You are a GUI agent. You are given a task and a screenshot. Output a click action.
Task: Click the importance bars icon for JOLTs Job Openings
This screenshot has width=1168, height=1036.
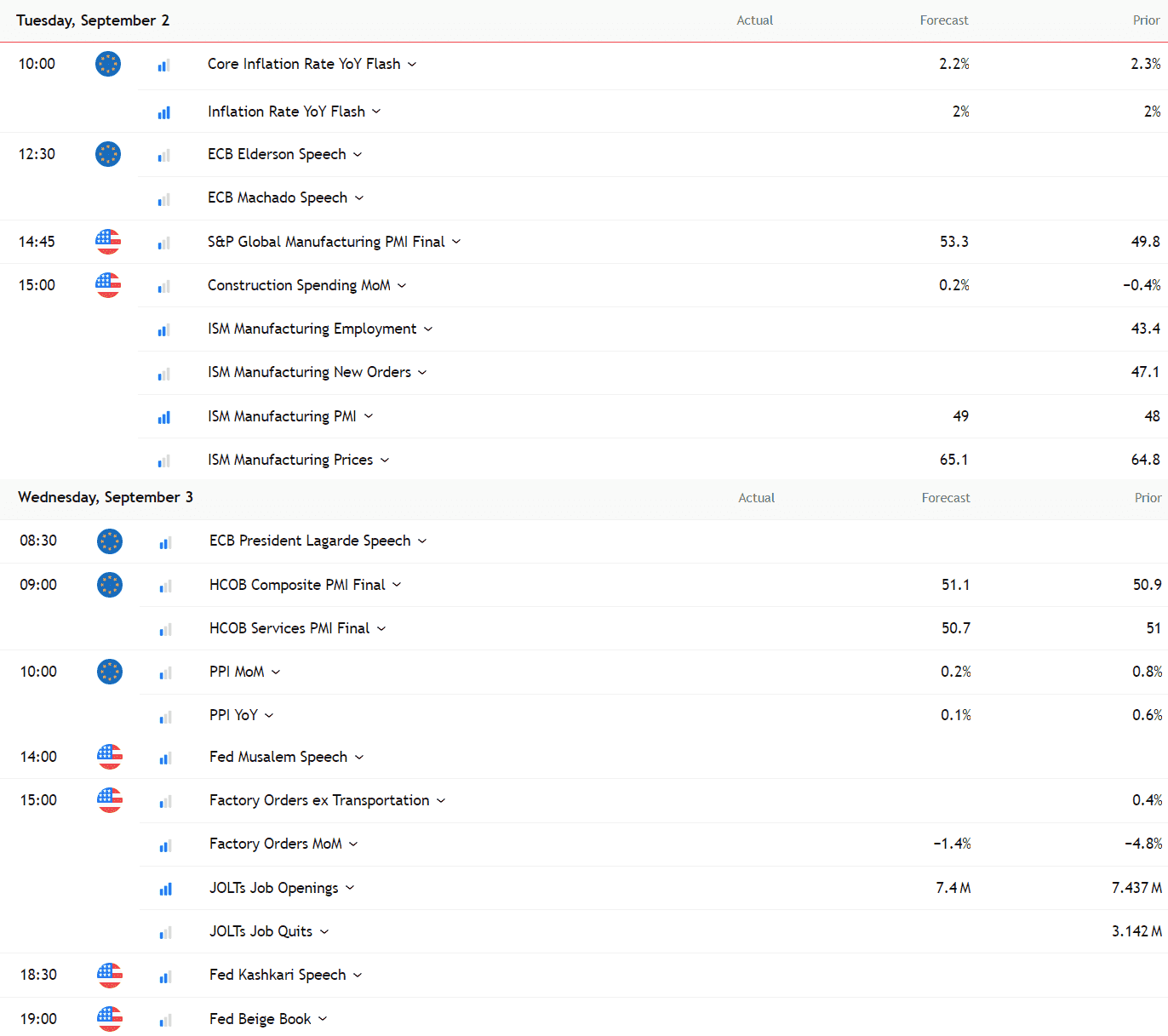[165, 889]
